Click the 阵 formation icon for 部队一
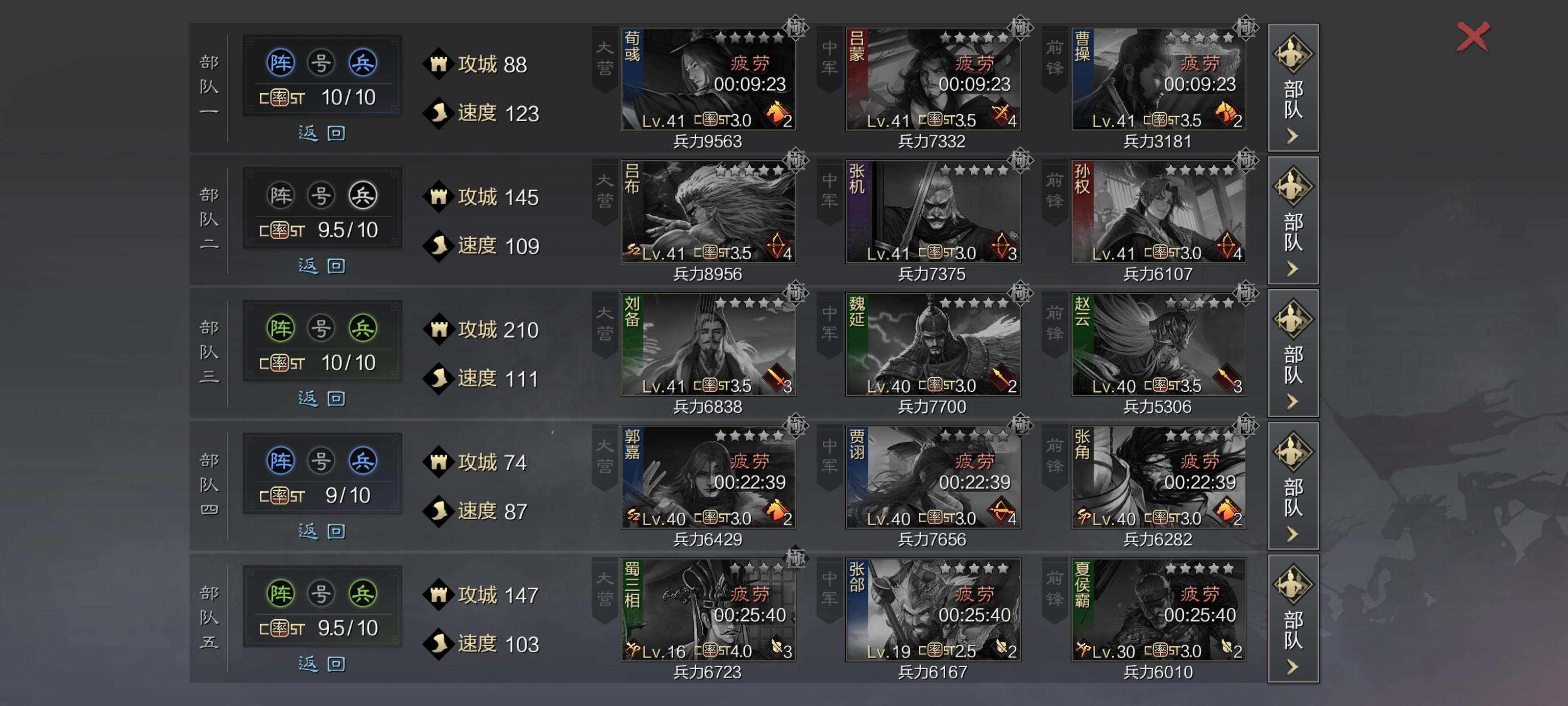Viewport: 1568px width, 706px height. (281, 63)
